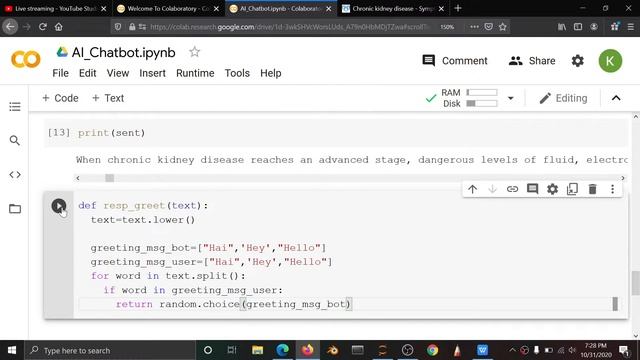
Task: Expand the RAM Disk connection dropdown
Action: click(510, 98)
